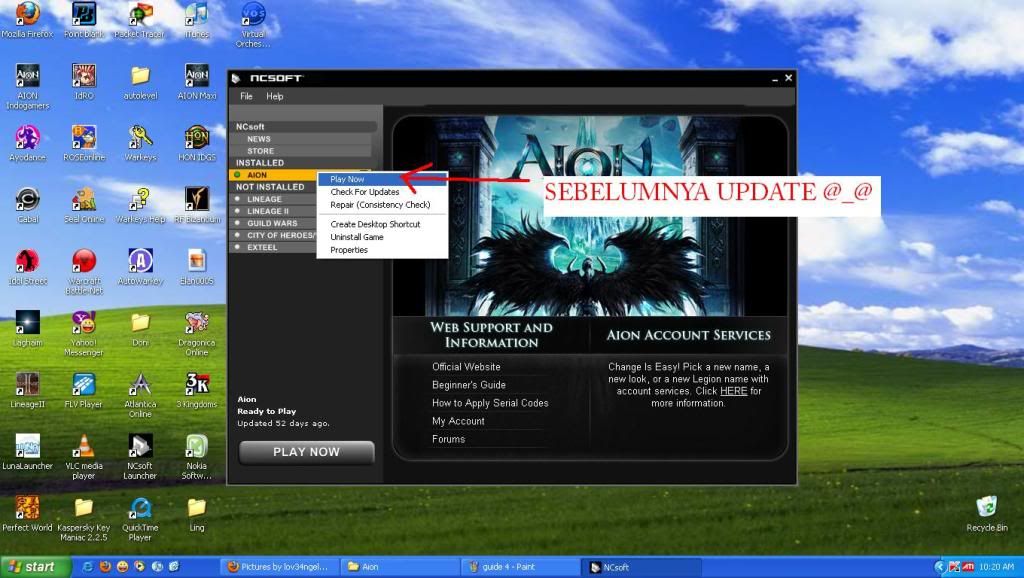This screenshot has width=1024, height=578.
Task: Select LINEAGE II in not installed list
Action: pos(273,211)
